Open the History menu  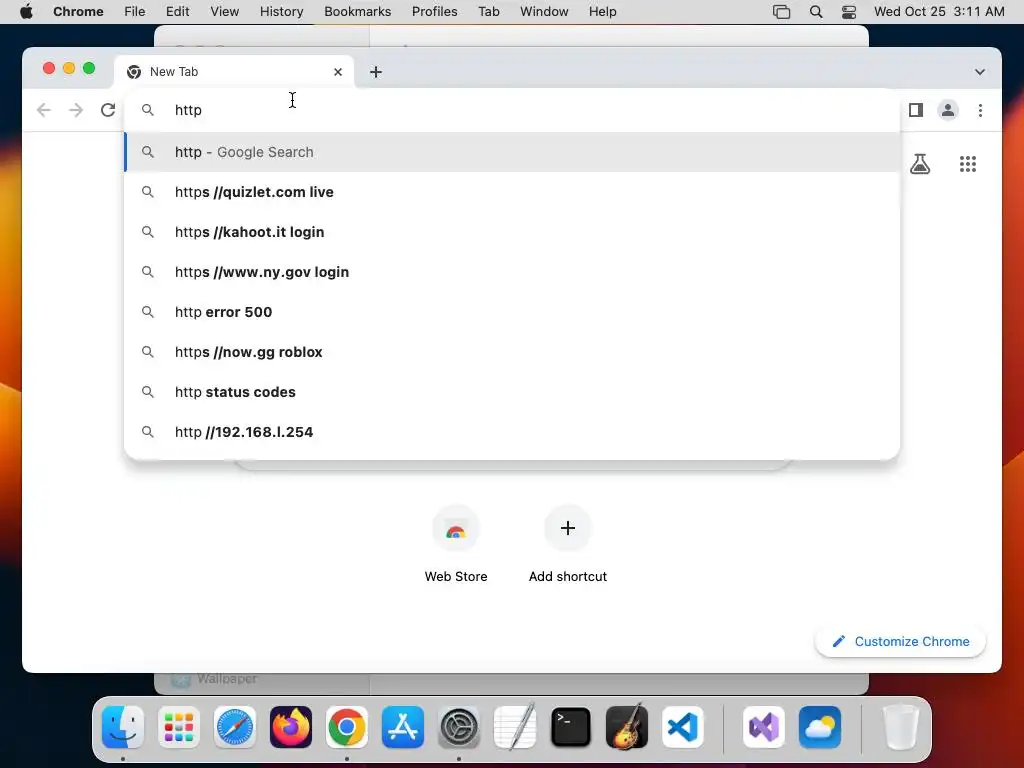281,12
